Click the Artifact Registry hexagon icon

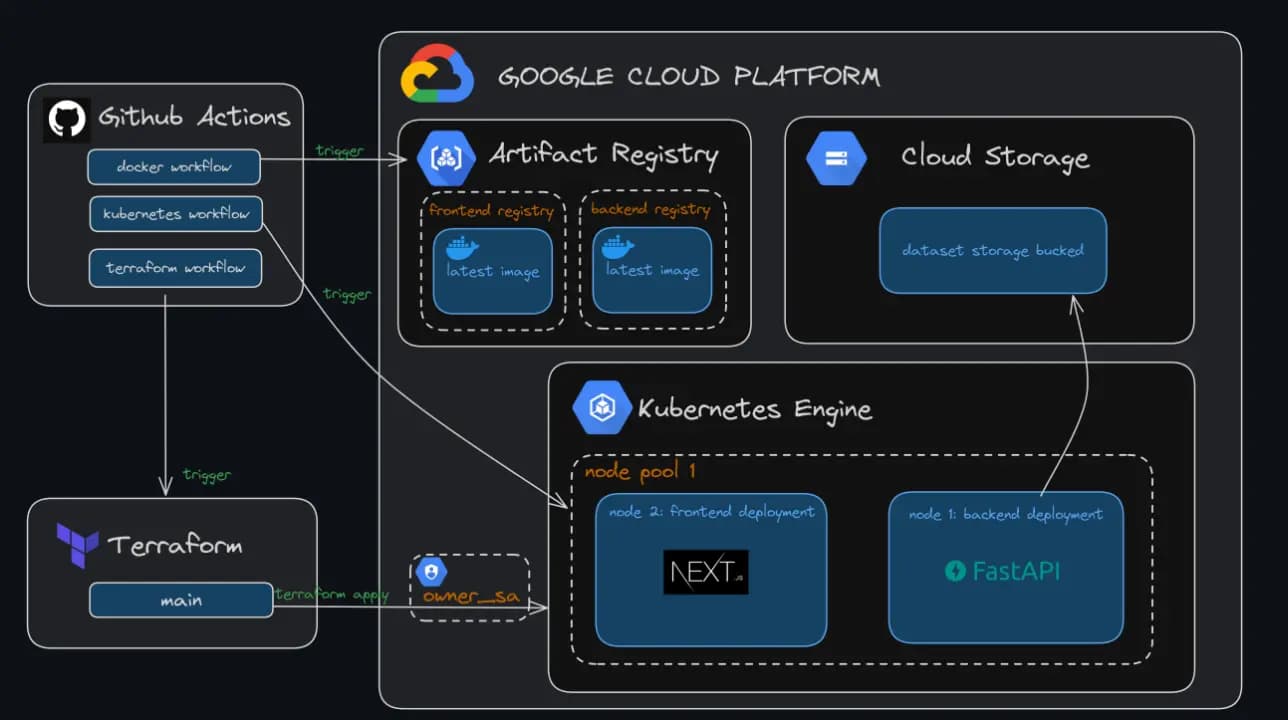click(444, 156)
